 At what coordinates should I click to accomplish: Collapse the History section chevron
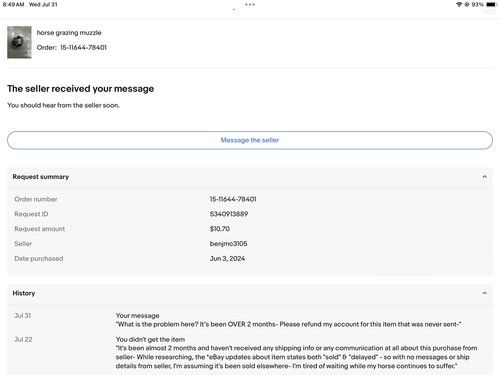tap(484, 293)
